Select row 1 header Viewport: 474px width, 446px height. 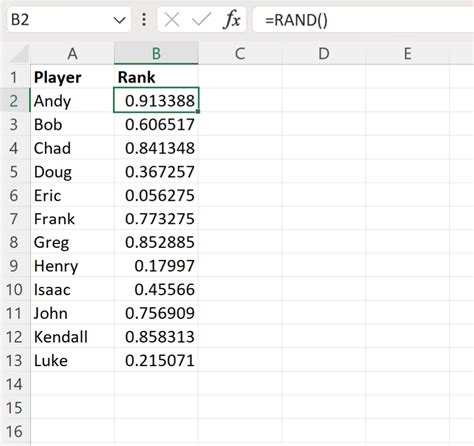click(x=15, y=77)
